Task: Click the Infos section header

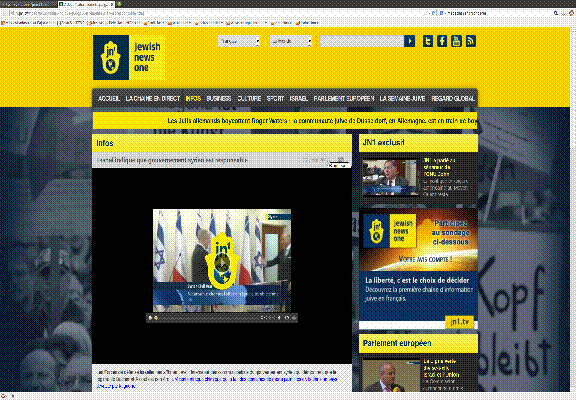Action: click(x=222, y=143)
